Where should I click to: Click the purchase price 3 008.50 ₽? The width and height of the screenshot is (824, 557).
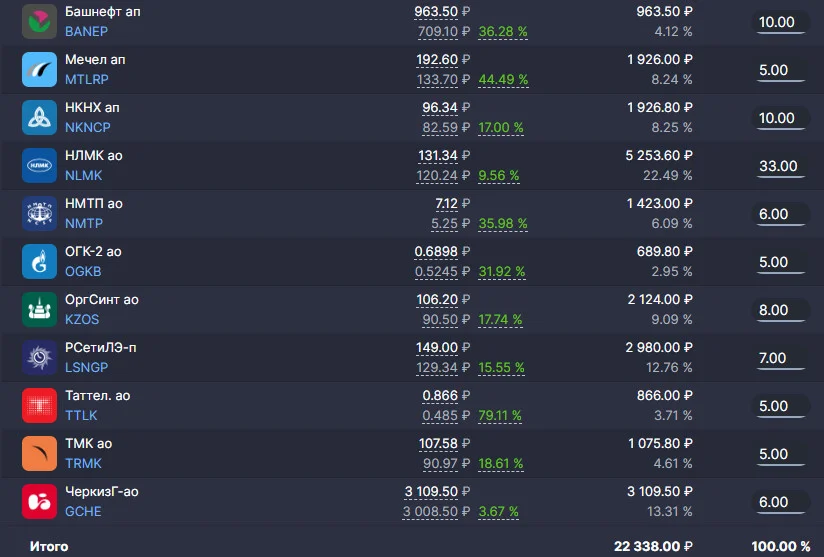point(436,511)
